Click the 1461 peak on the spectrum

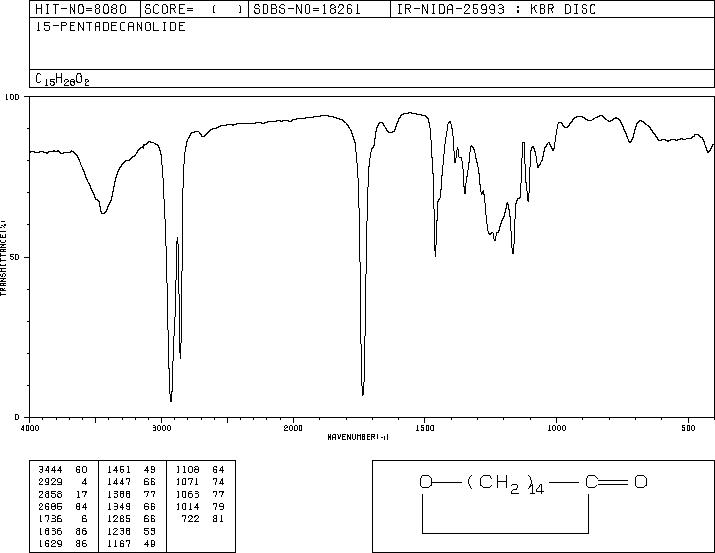click(x=435, y=256)
